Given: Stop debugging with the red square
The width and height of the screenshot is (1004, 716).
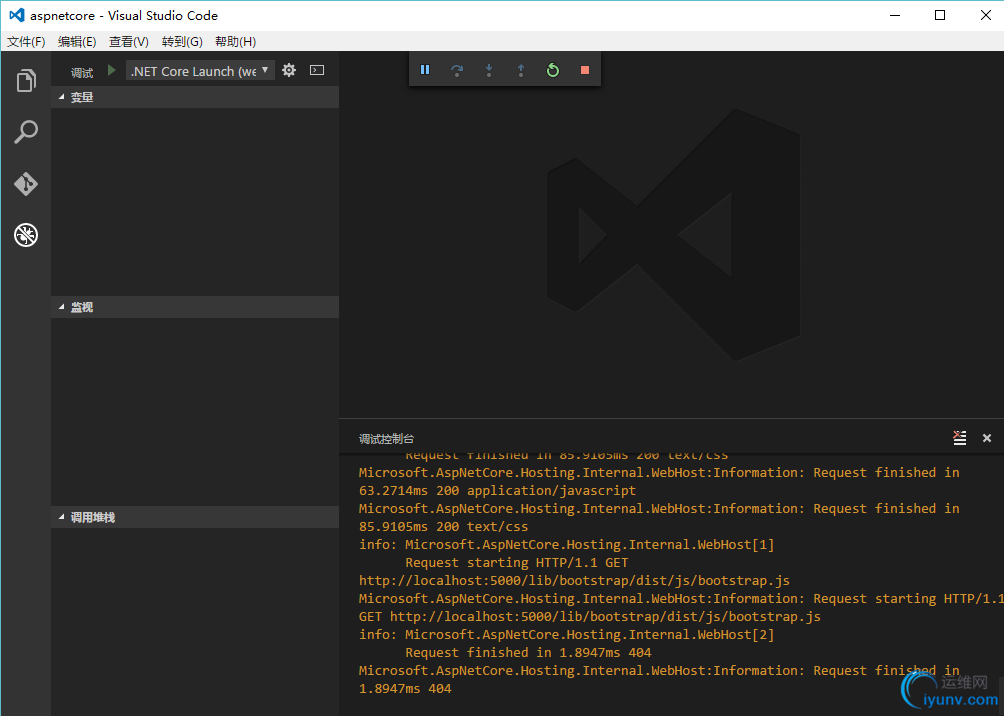Looking at the screenshot, I should (x=585, y=70).
